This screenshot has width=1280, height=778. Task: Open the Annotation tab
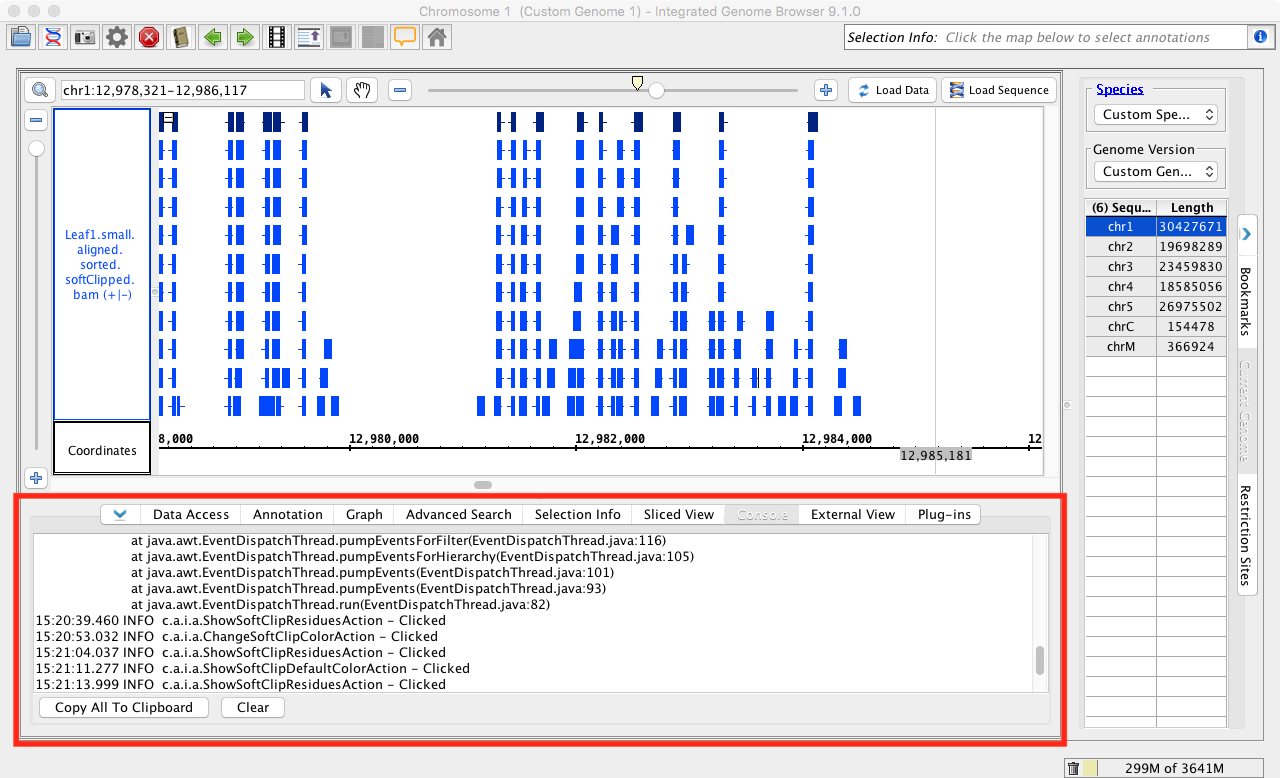tap(288, 514)
